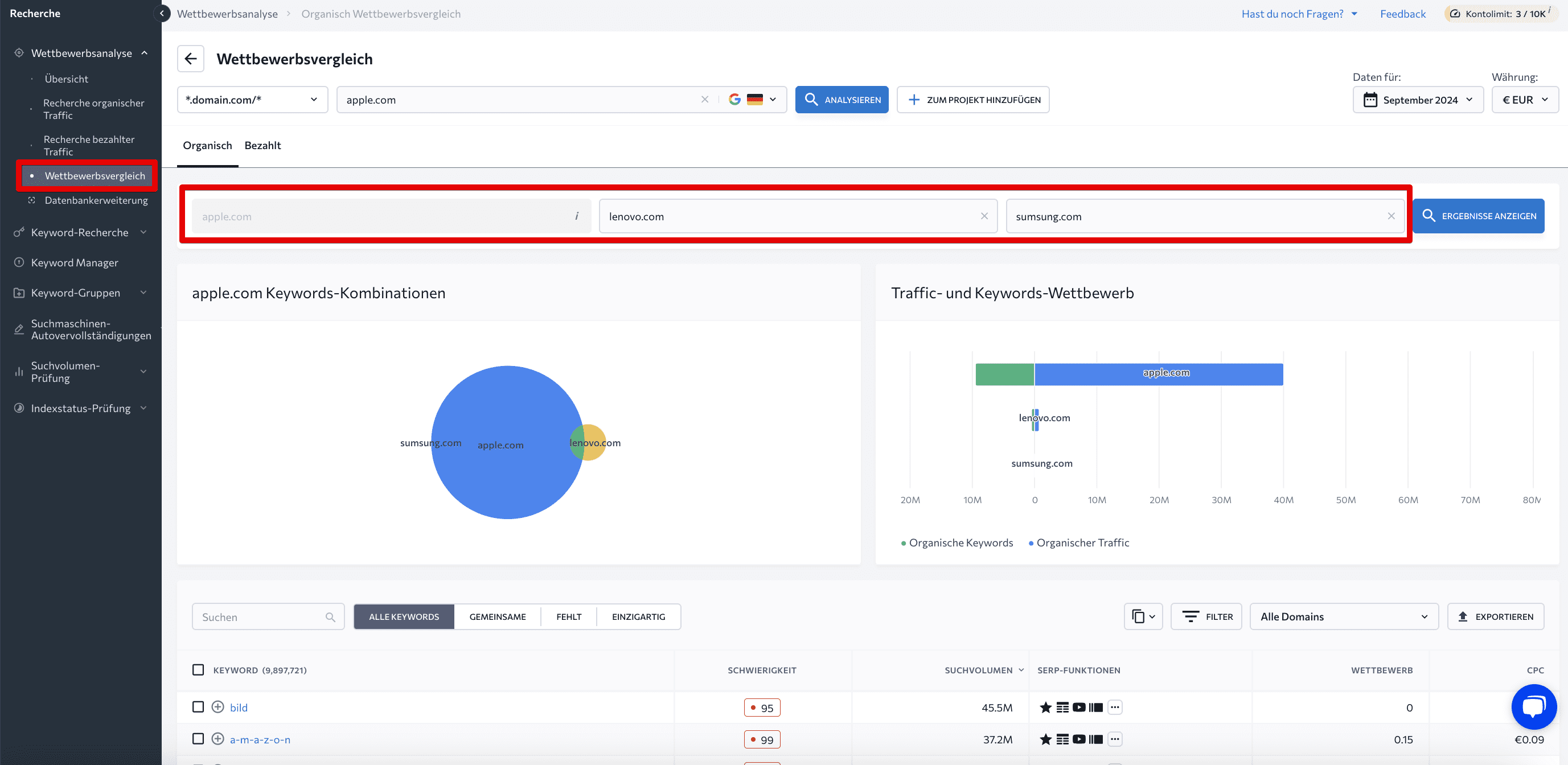Image resolution: width=1568 pixels, height=765 pixels.
Task: Select the GEMEINSAME filter tab
Action: [x=497, y=616]
